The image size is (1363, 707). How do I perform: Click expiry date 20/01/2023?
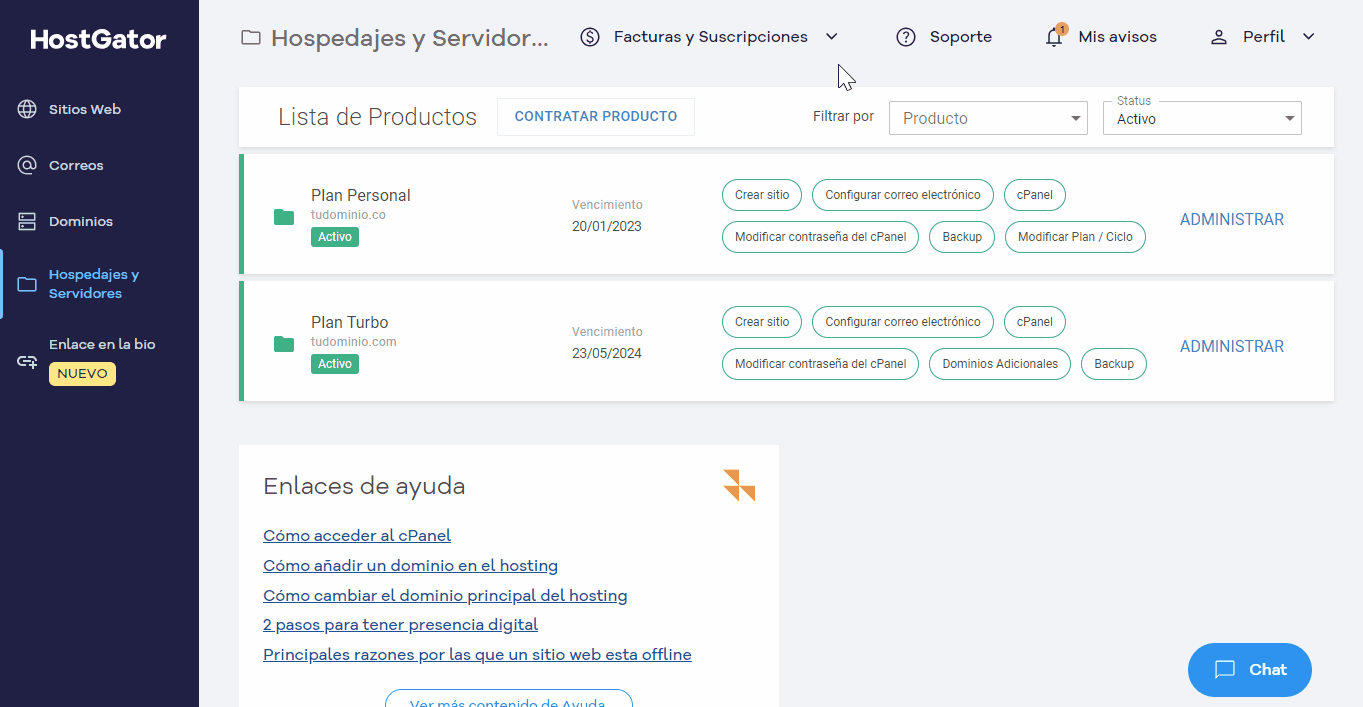[607, 226]
